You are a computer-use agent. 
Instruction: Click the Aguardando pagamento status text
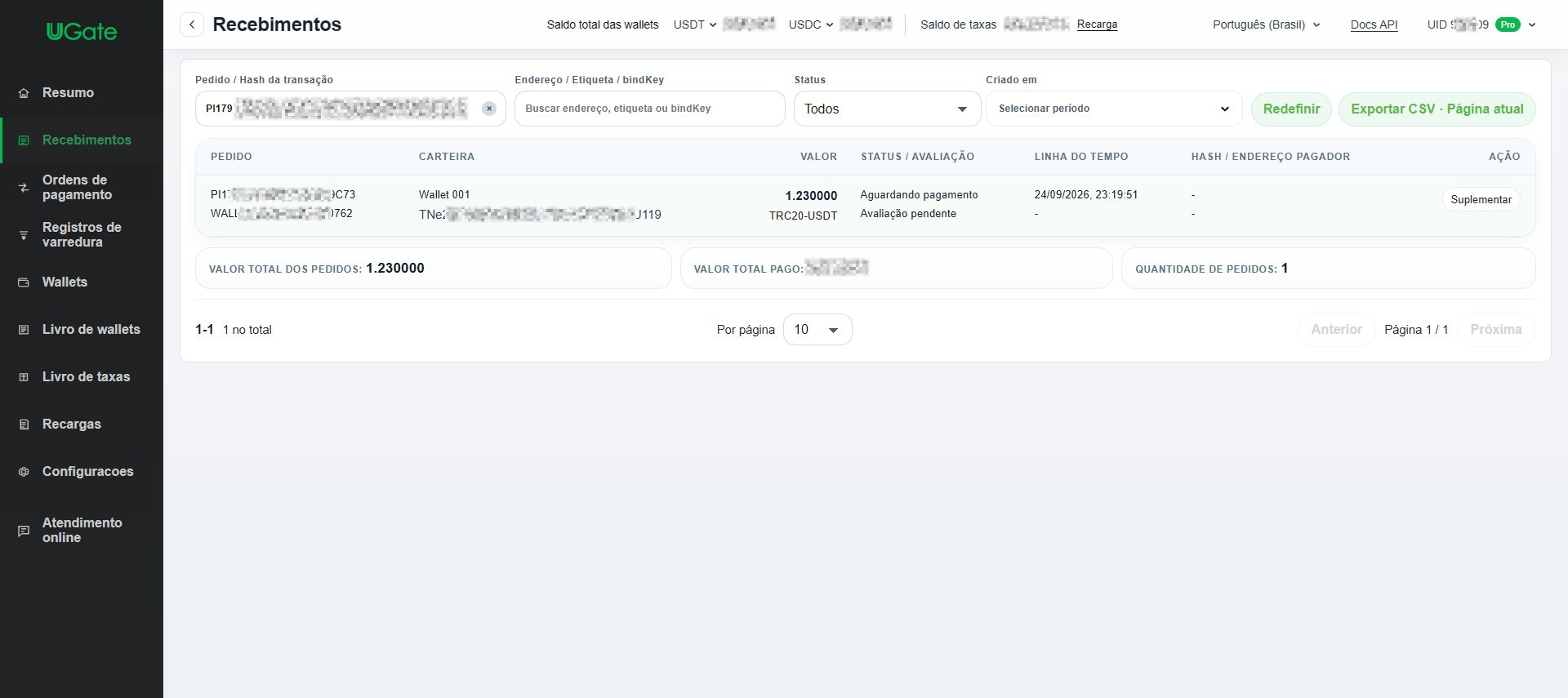pos(919,195)
